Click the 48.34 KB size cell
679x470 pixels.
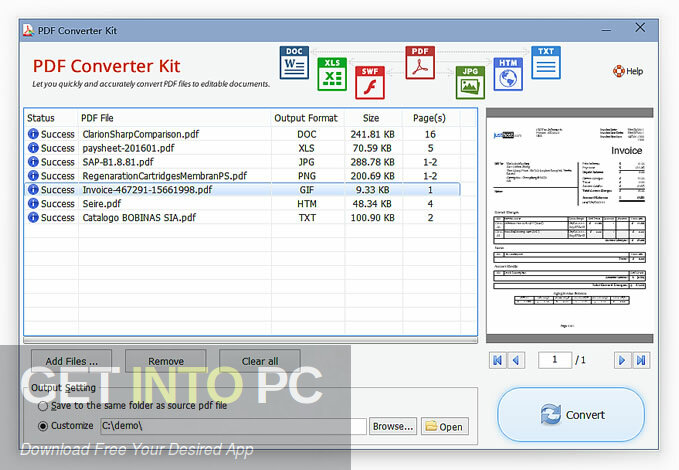(372, 204)
